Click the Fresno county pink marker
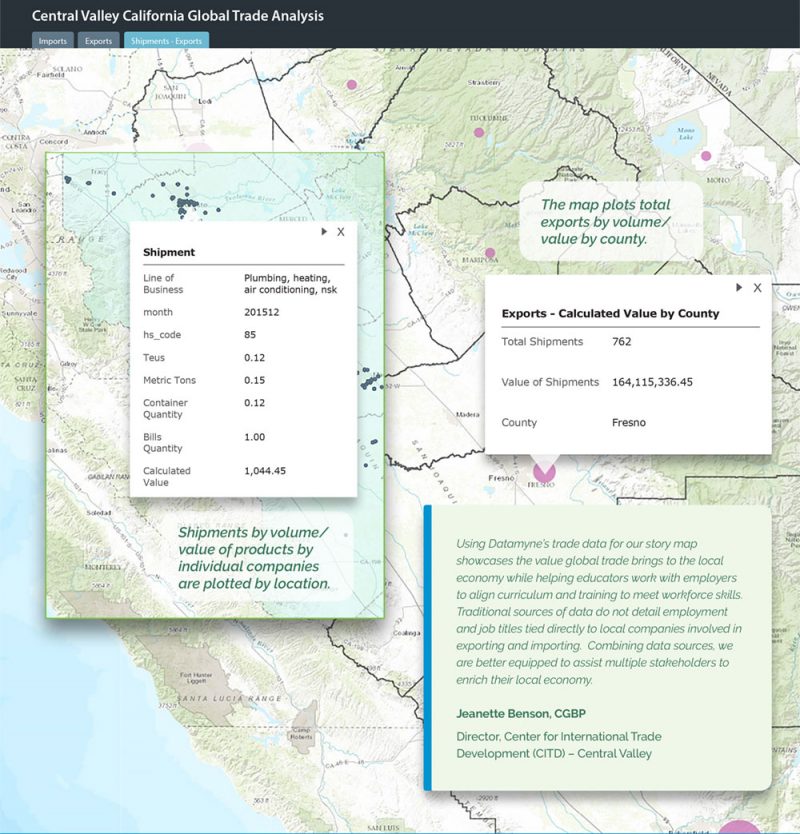Viewport: 800px width, 834px height. pos(544,470)
